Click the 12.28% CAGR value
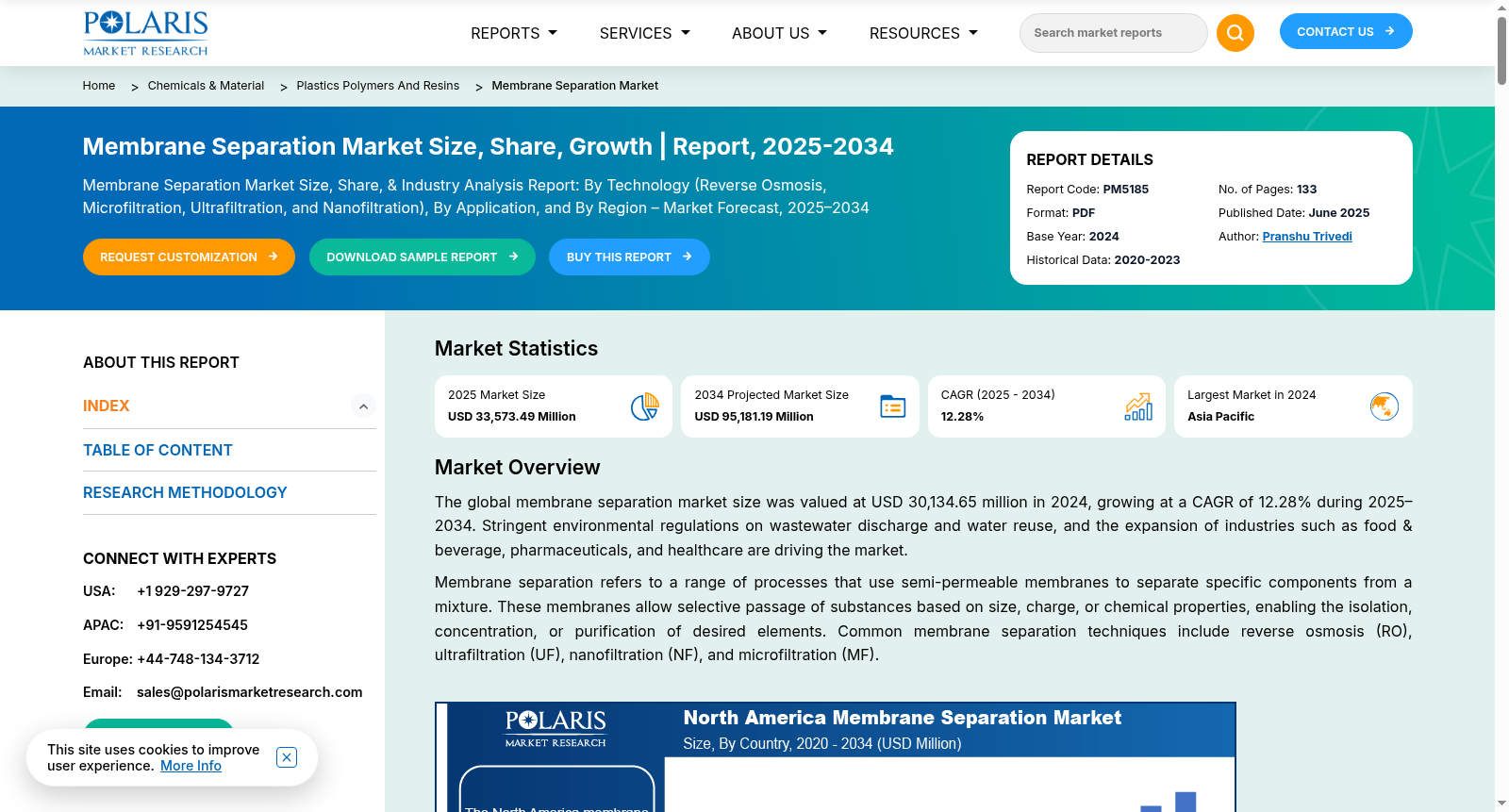The width and height of the screenshot is (1509, 812). (x=962, y=417)
